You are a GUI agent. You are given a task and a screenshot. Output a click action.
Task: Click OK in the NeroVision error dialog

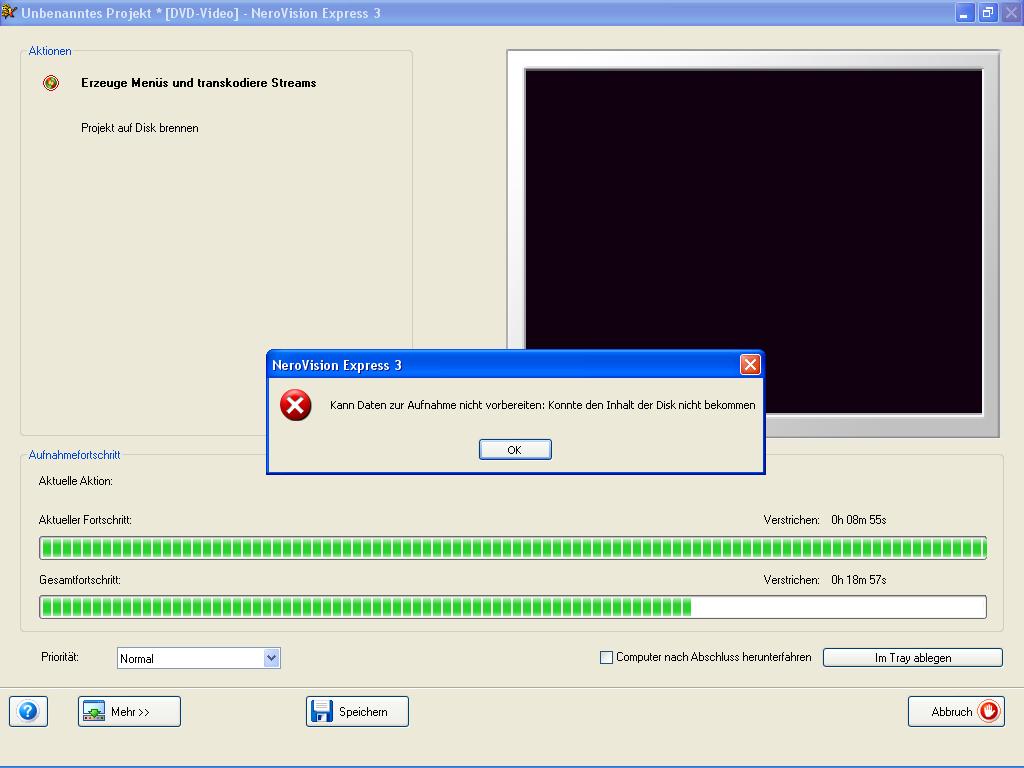click(x=515, y=449)
